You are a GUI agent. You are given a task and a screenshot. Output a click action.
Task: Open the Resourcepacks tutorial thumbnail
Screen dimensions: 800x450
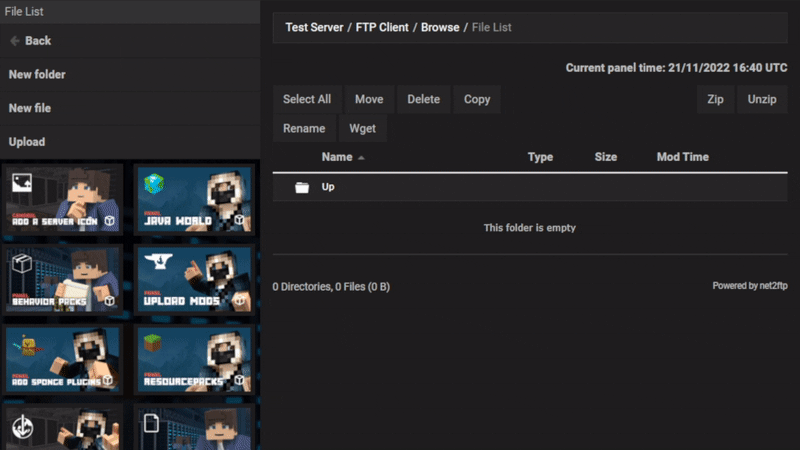(x=192, y=358)
